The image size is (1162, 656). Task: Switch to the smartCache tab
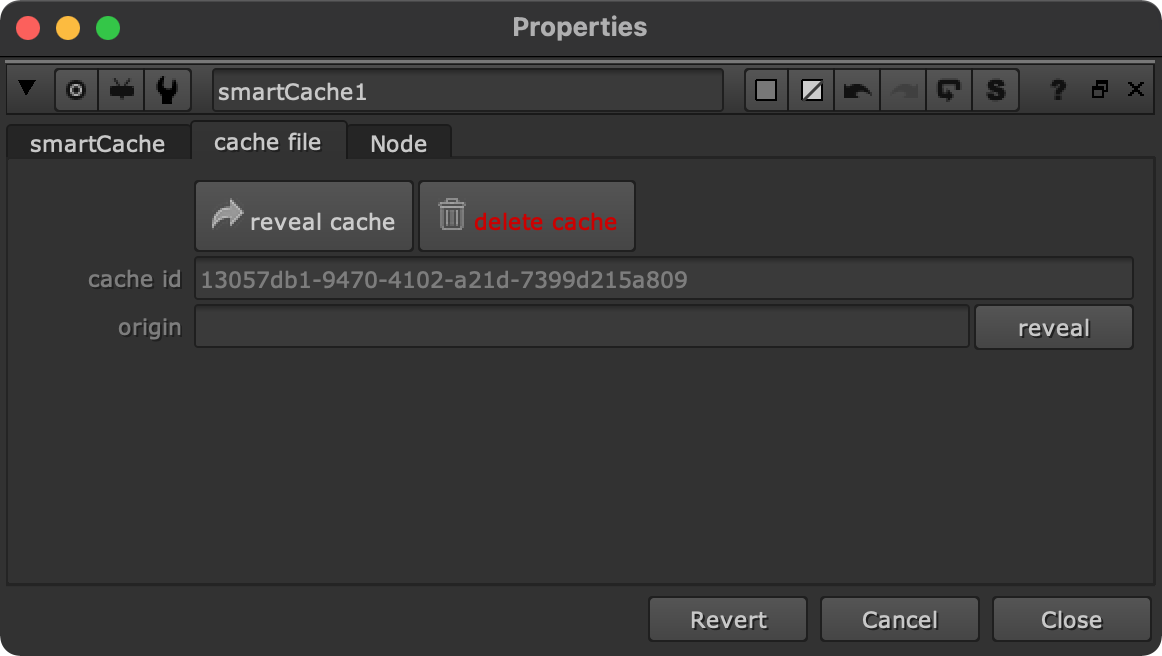(x=97, y=143)
